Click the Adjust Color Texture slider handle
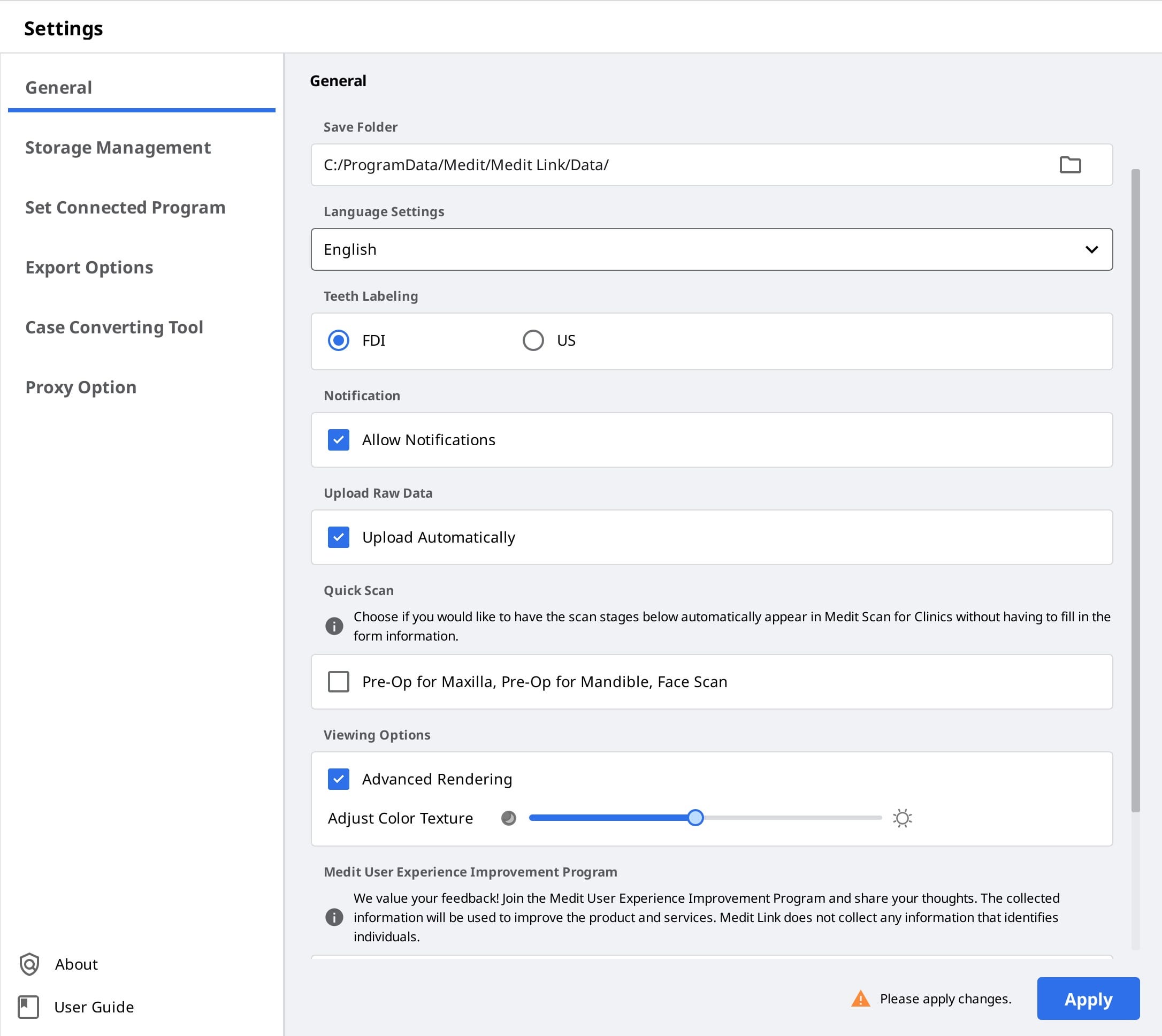This screenshot has height=1036, width=1162. tap(695, 818)
